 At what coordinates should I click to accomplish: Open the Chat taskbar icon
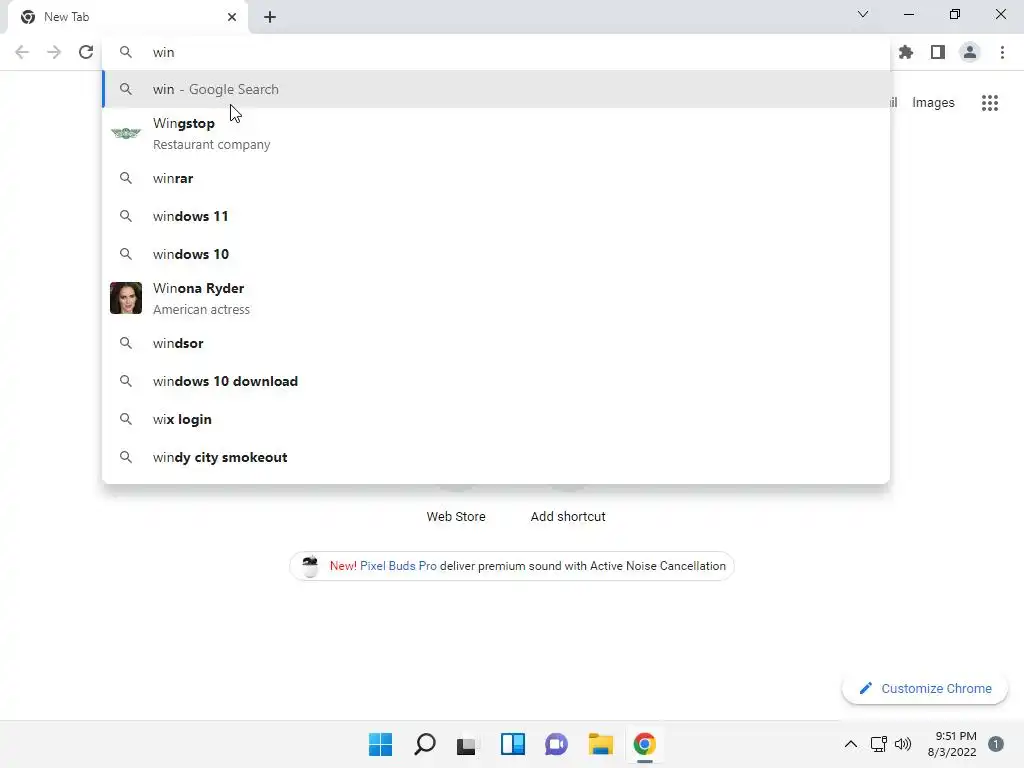(556, 744)
